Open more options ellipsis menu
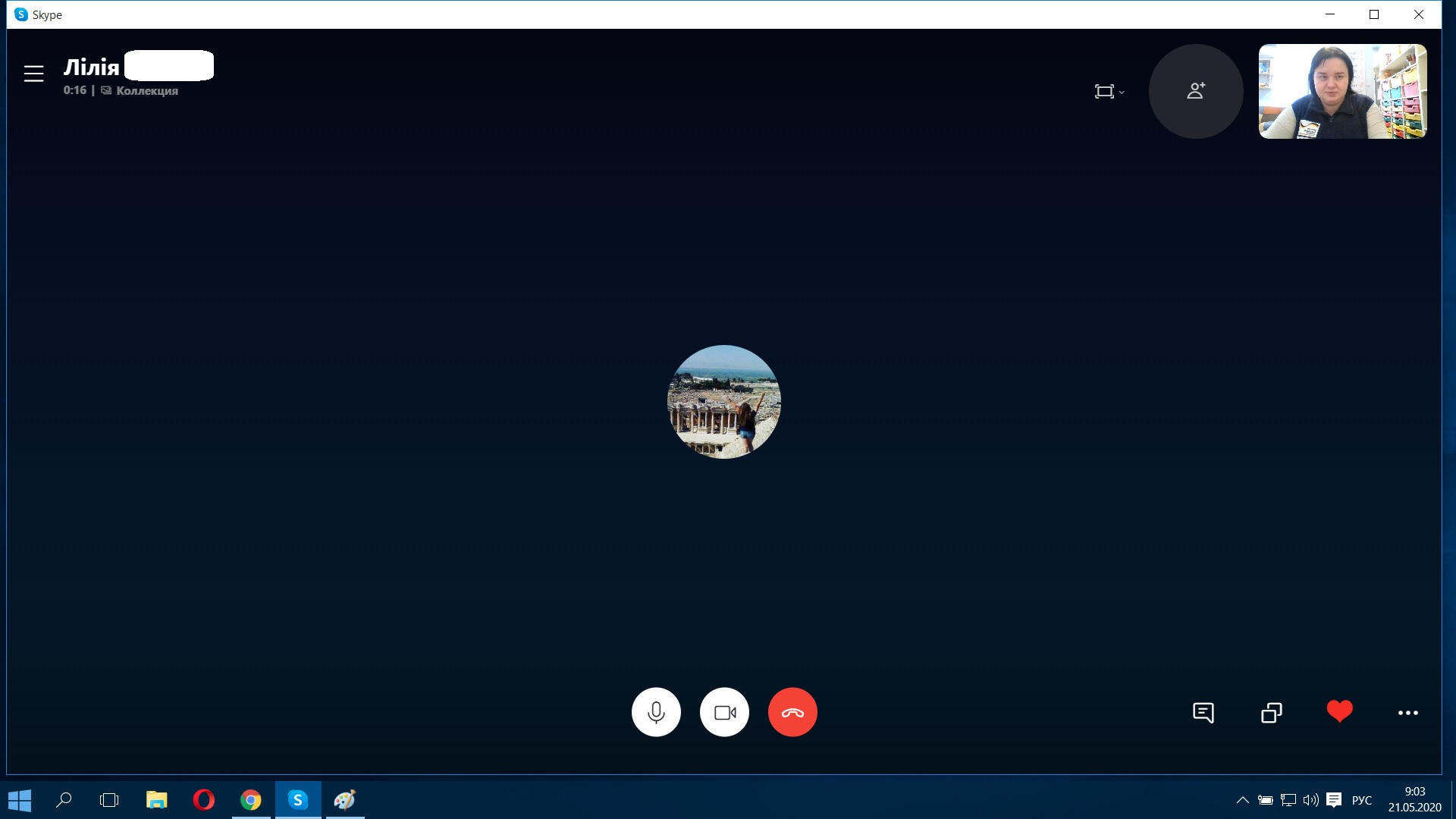The height and width of the screenshot is (819, 1456). coord(1407,713)
